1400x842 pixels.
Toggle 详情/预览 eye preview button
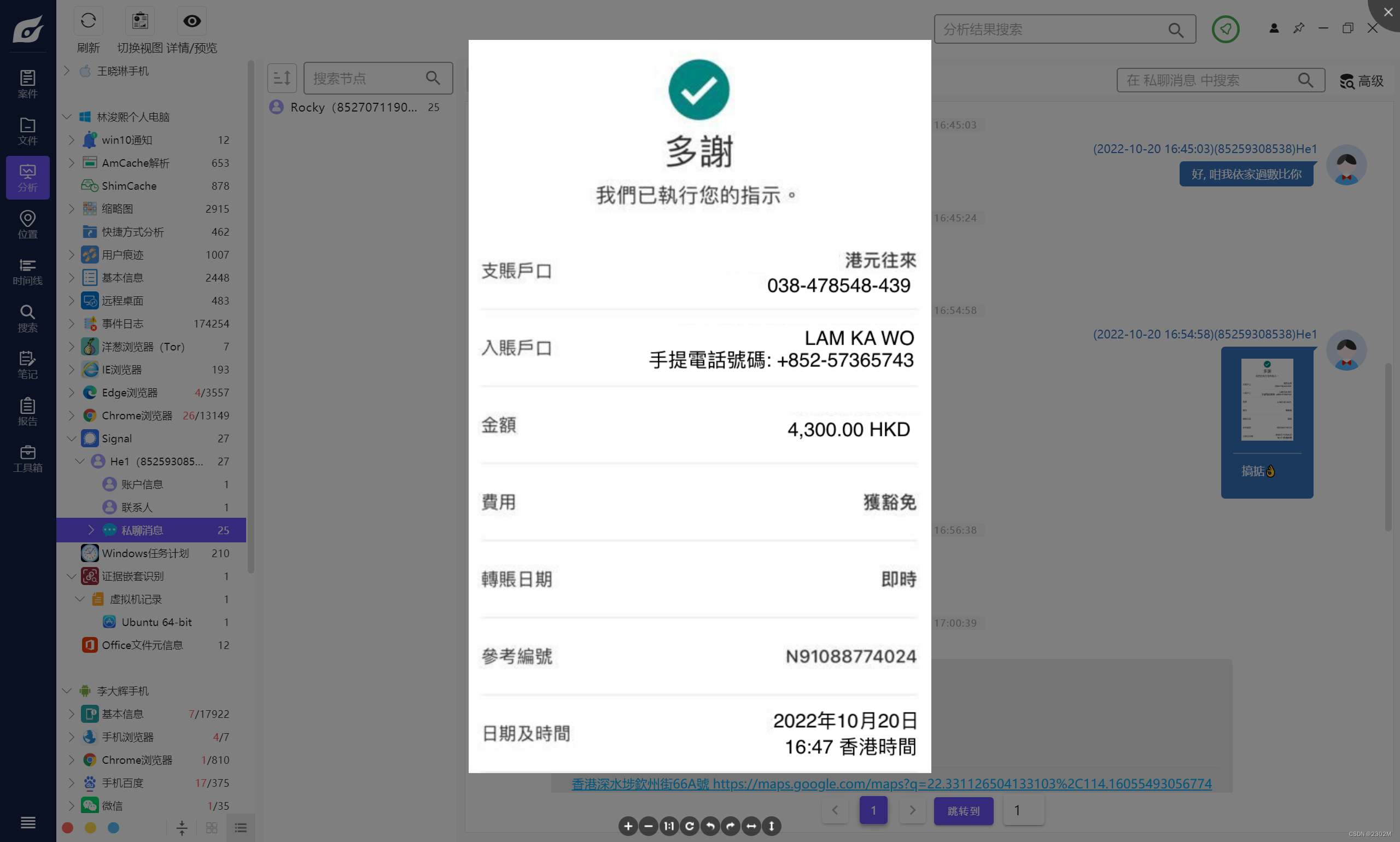(192, 21)
